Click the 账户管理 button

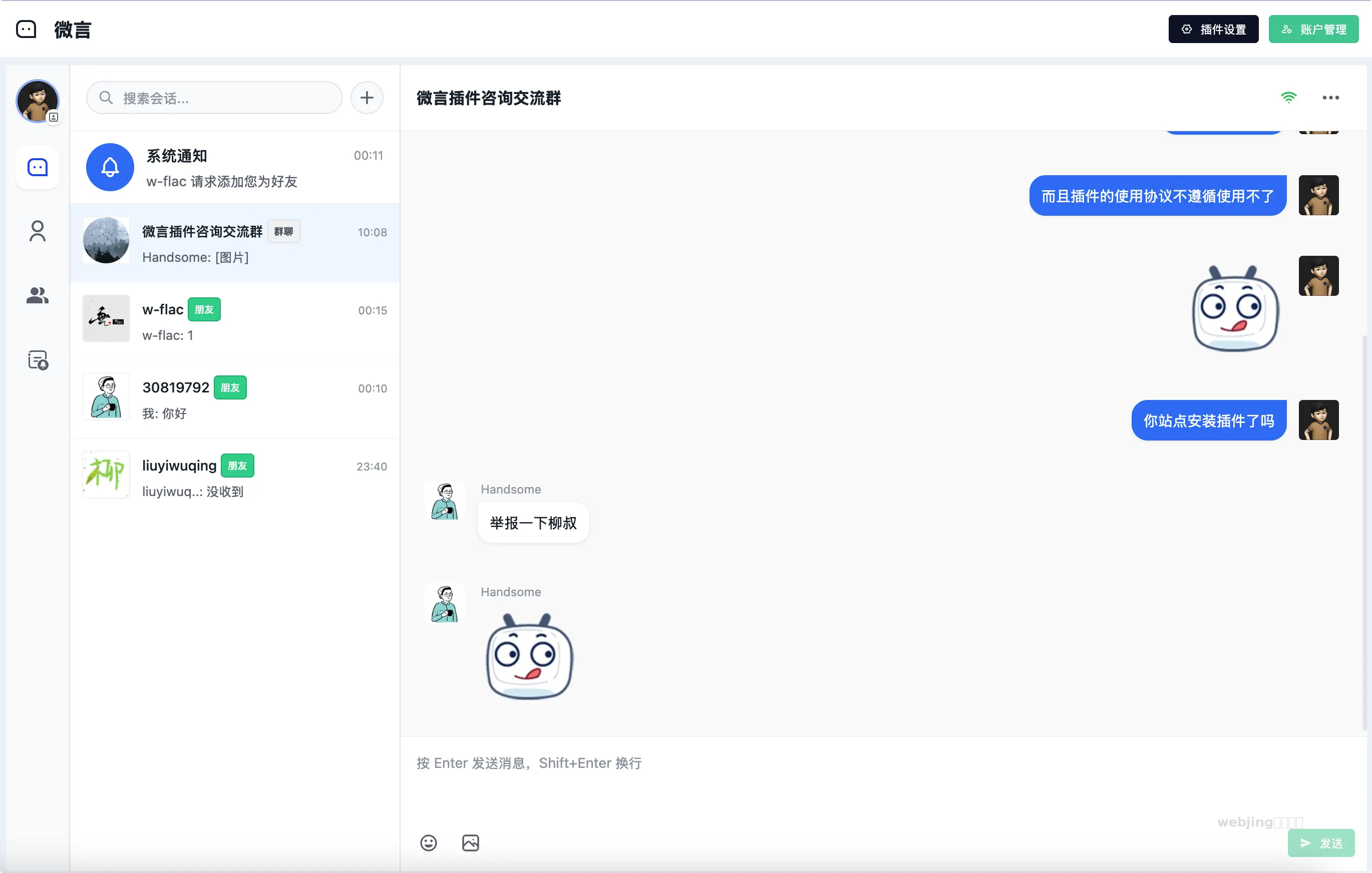tap(1313, 29)
